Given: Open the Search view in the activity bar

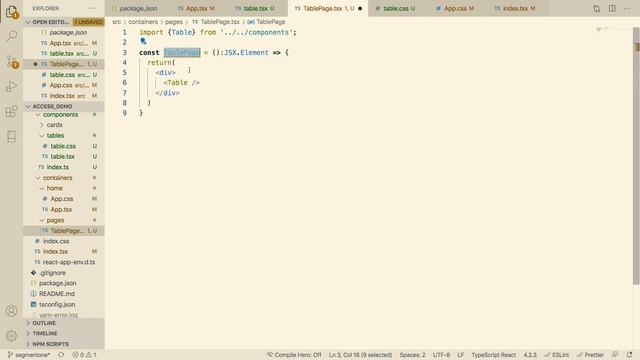Looking at the screenshot, I should point(12,36).
